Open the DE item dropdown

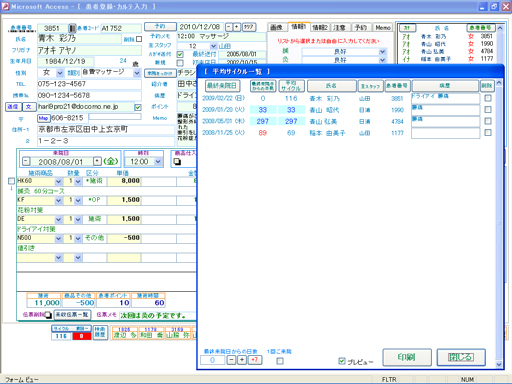tap(59, 220)
